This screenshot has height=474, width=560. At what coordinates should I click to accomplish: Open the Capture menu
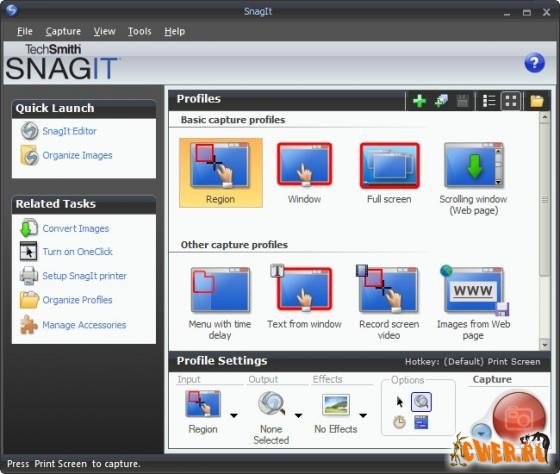(x=63, y=31)
